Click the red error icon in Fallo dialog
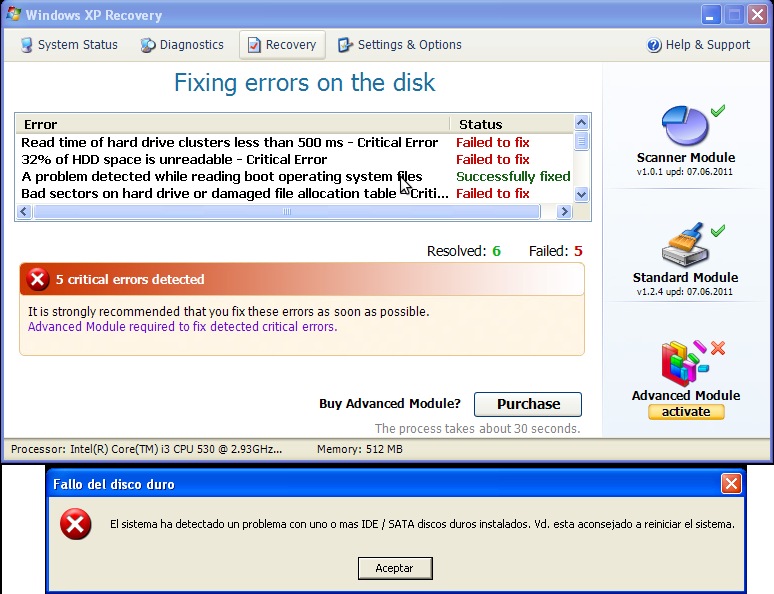This screenshot has height=594, width=774. coord(76,524)
